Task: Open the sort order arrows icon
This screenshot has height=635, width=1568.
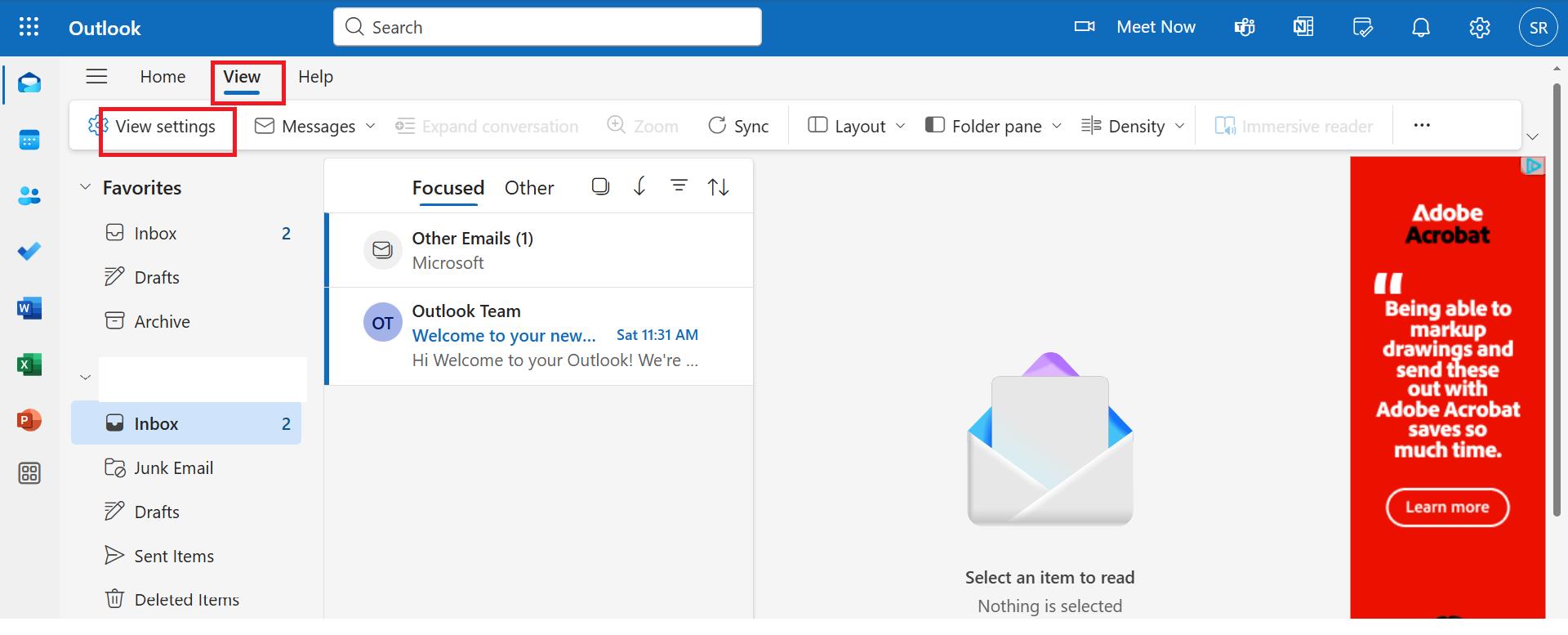Action: [718, 186]
